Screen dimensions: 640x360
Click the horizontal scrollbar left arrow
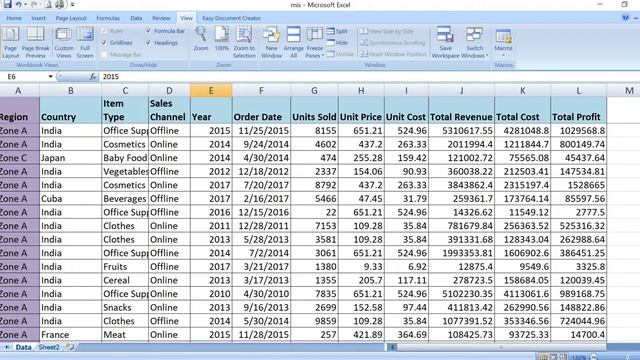[392, 347]
